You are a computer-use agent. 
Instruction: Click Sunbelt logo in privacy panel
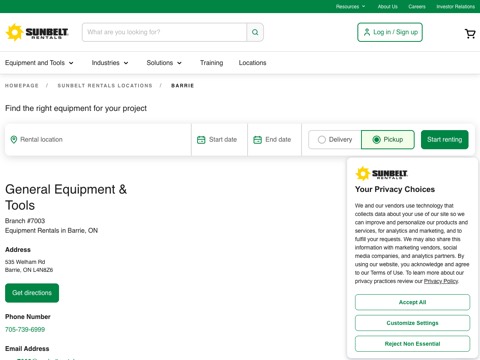point(382,174)
